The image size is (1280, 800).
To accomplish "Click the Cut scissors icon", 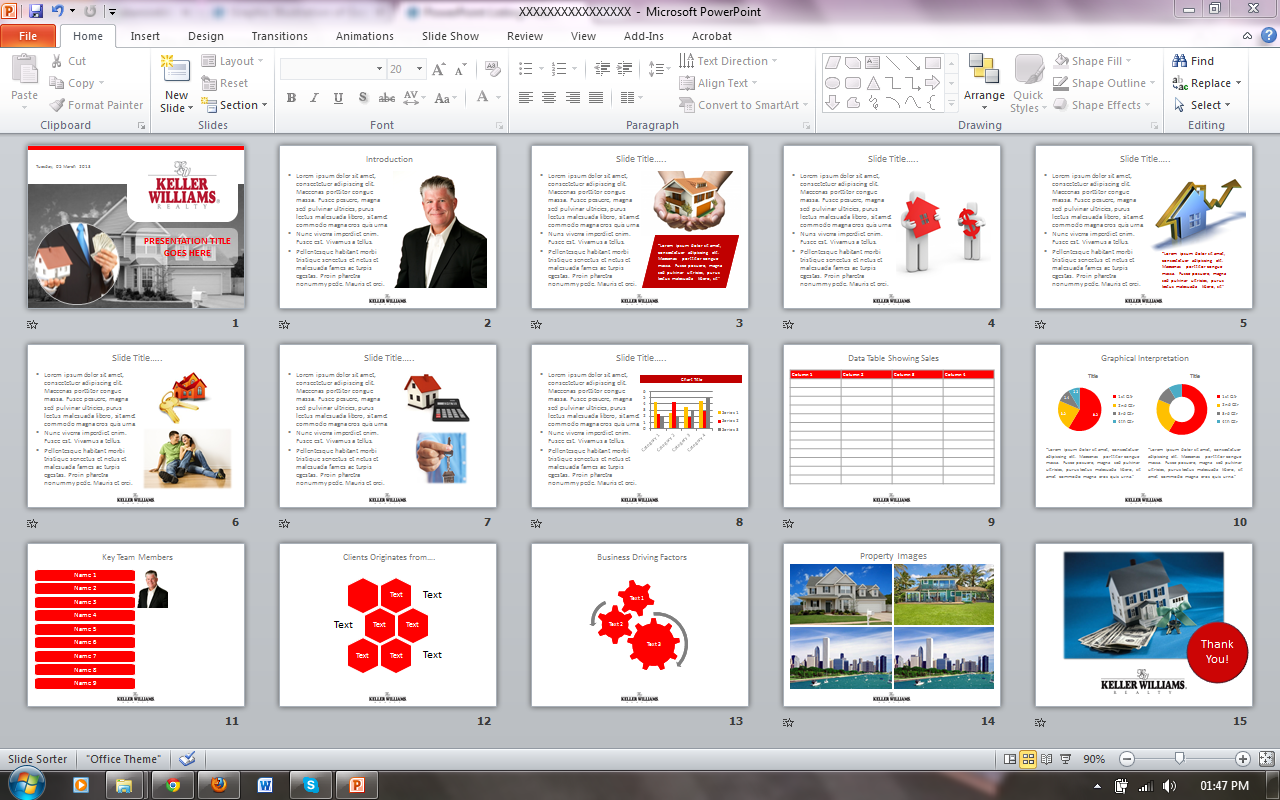I will (x=58, y=61).
